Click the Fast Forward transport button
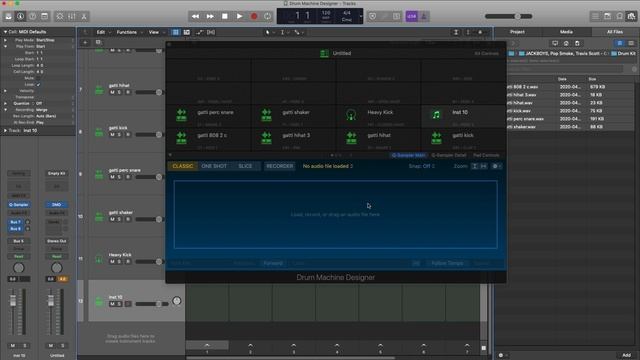 tap(210, 16)
